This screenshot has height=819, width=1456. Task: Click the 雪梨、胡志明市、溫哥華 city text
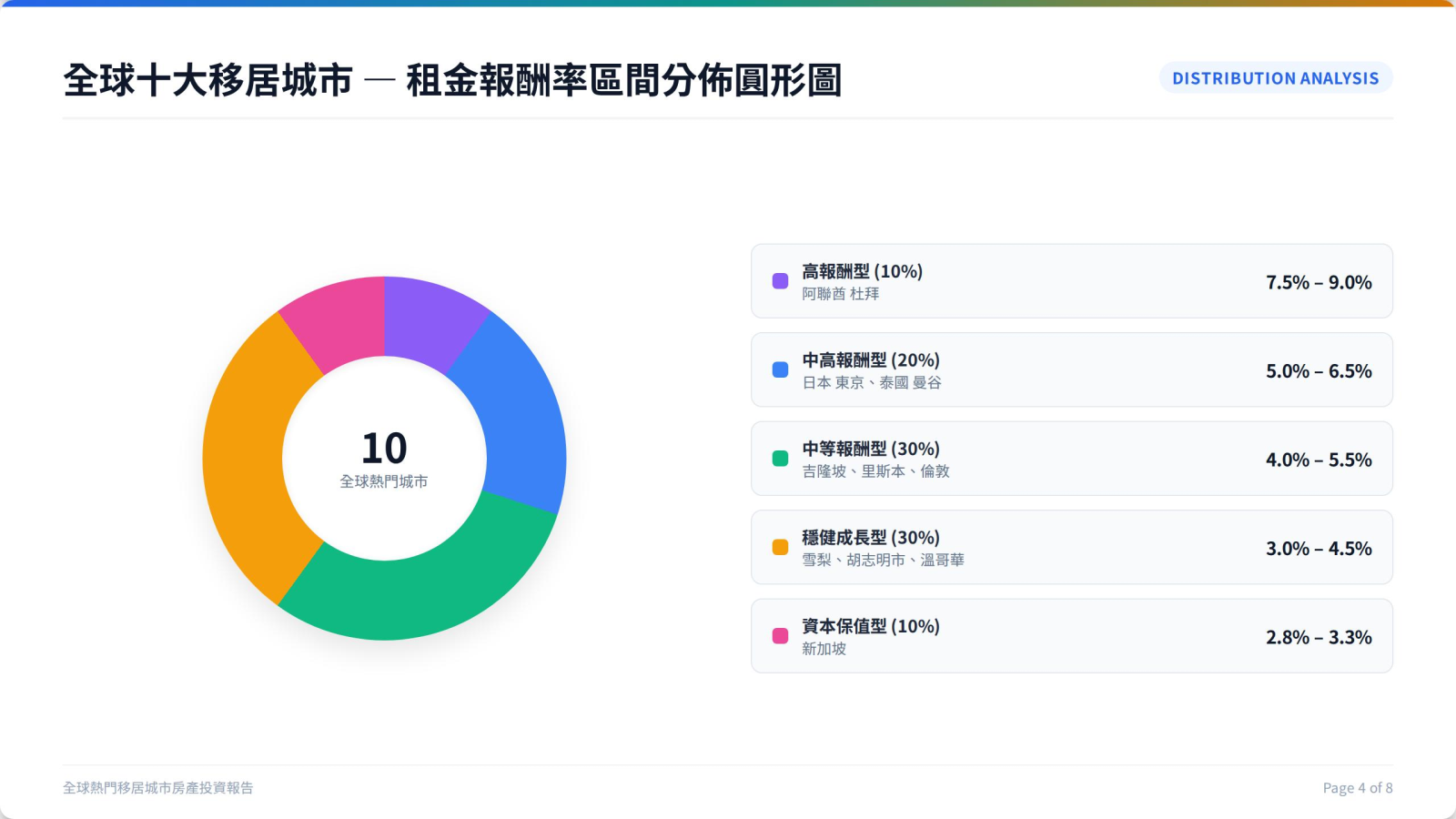click(x=883, y=561)
